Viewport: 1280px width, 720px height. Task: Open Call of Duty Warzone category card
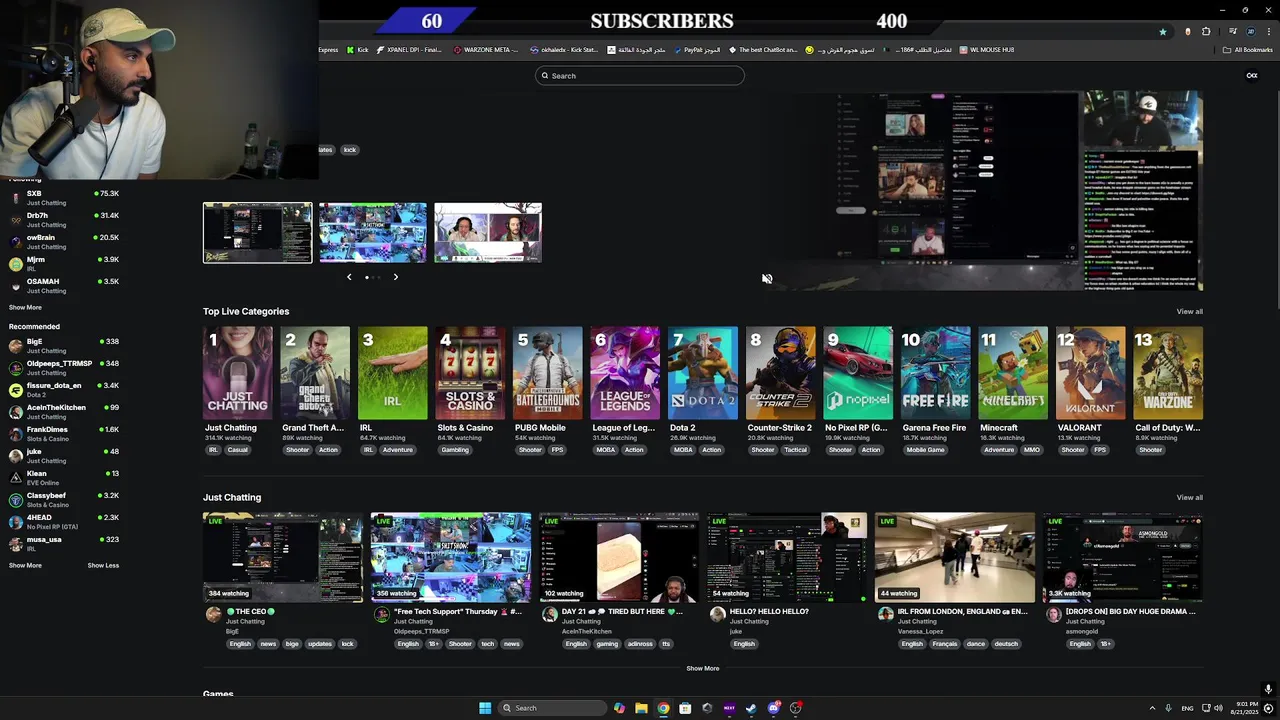pyautogui.click(x=1168, y=373)
